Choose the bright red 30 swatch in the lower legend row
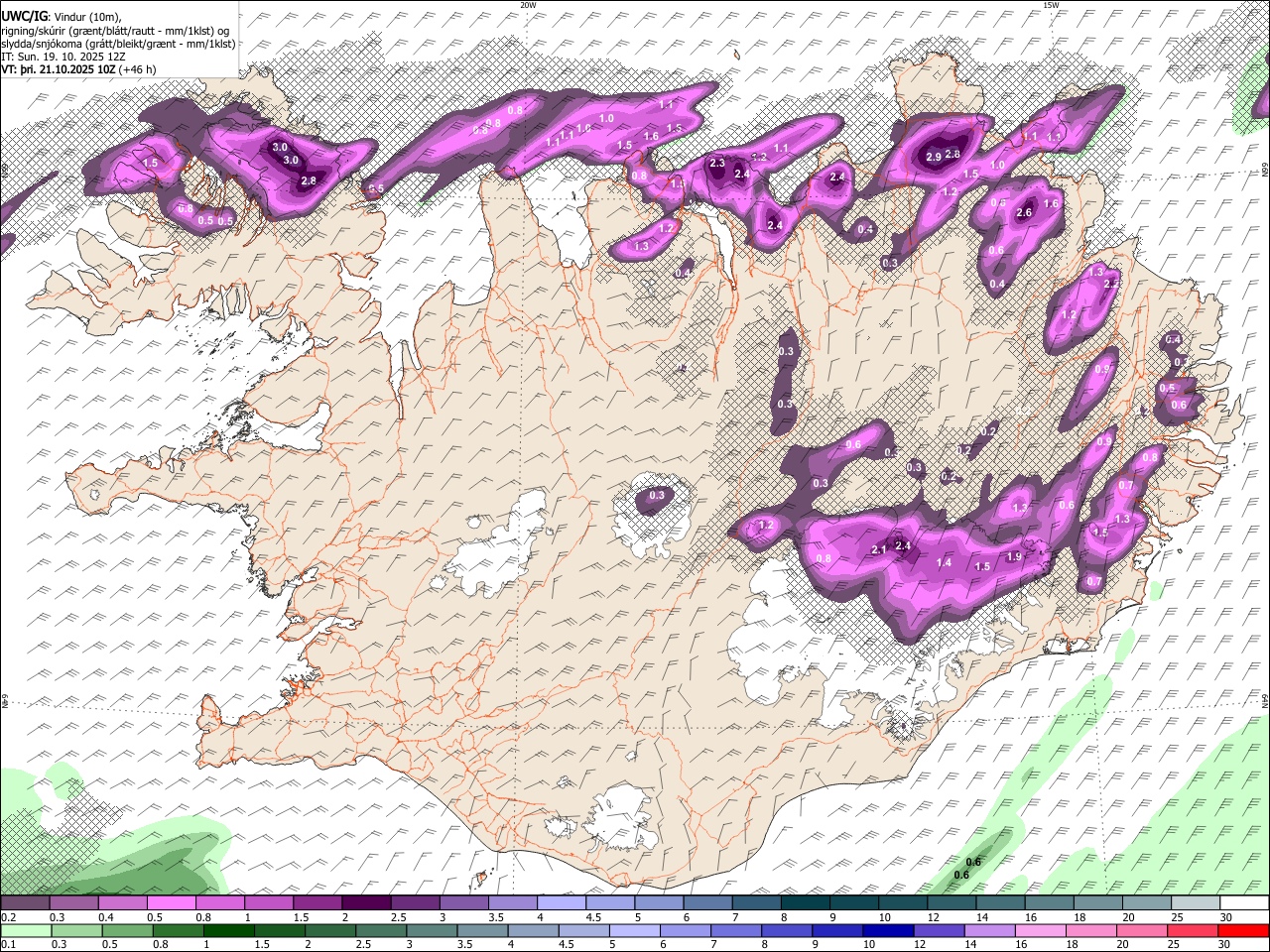 tap(1242, 930)
